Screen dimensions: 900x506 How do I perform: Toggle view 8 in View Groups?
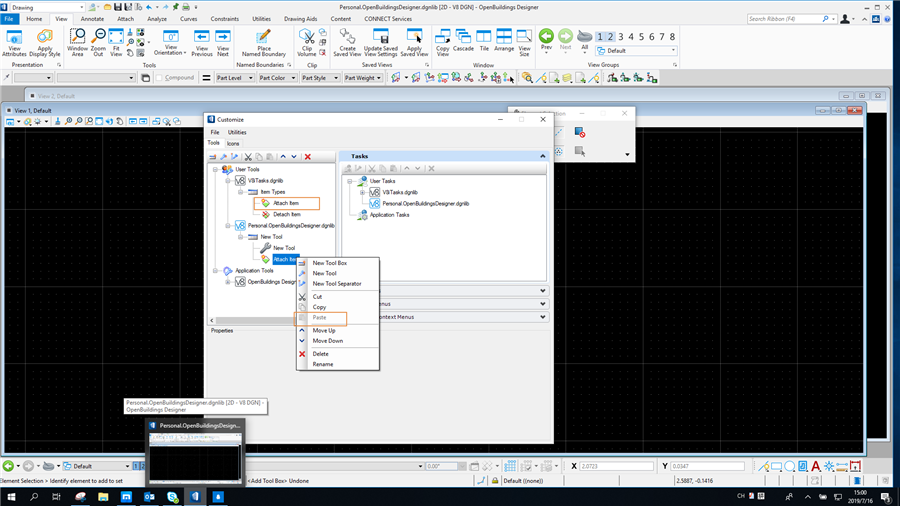(672, 37)
